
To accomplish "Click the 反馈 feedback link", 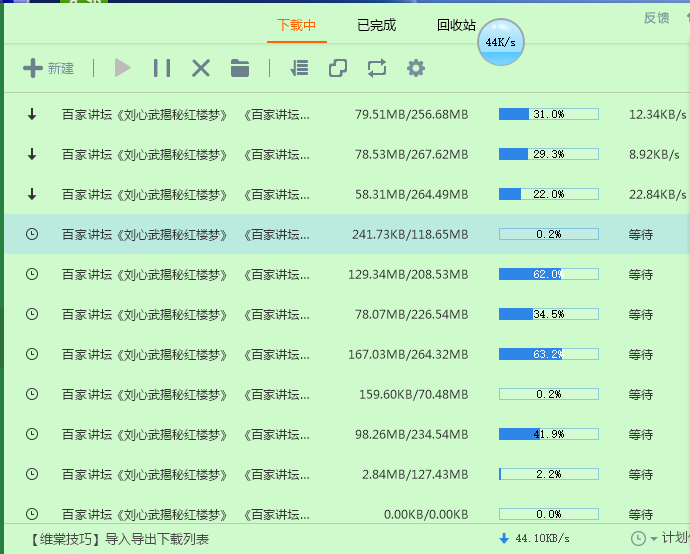I will (657, 18).
